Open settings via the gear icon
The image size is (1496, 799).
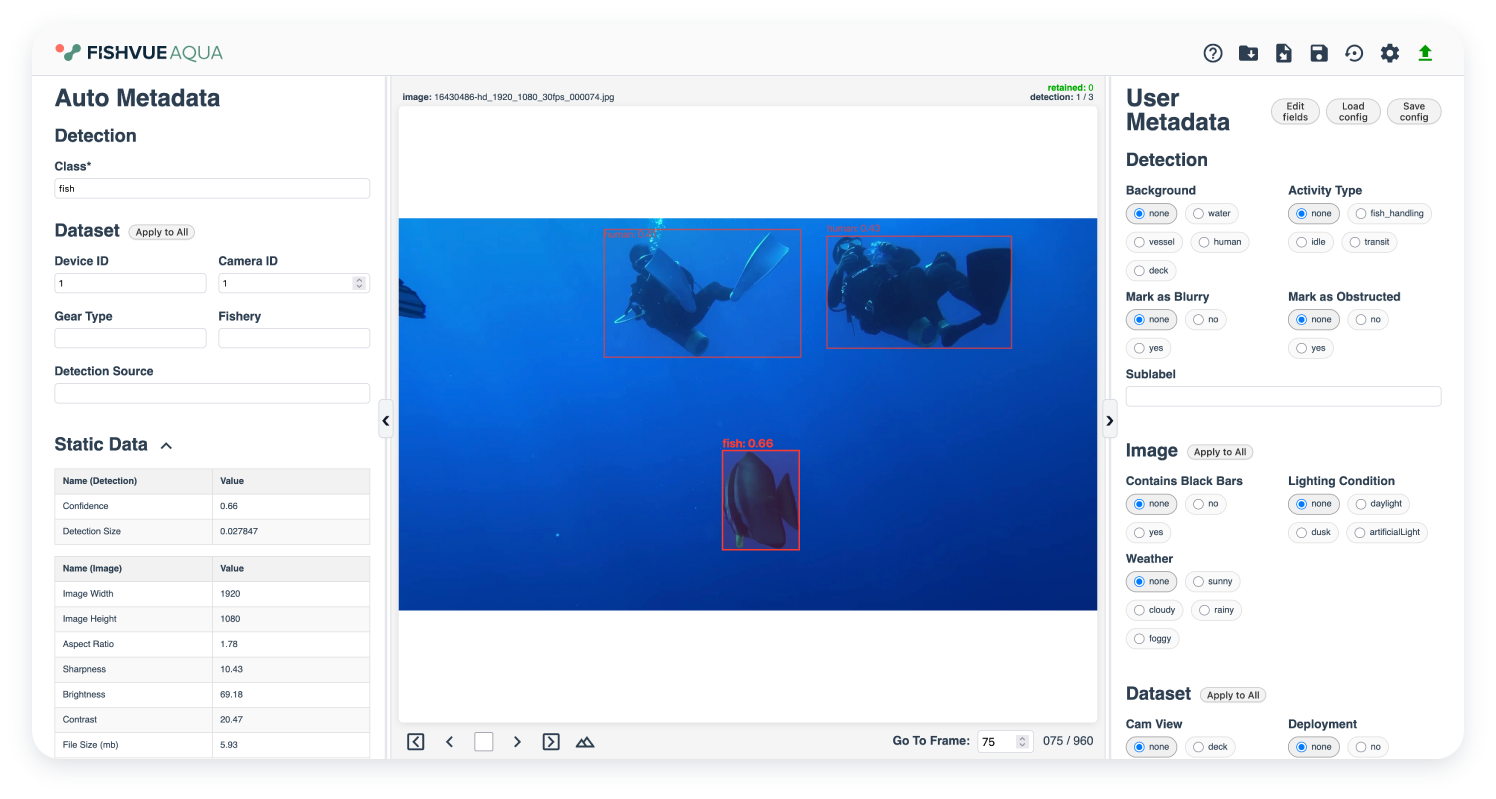[1390, 53]
